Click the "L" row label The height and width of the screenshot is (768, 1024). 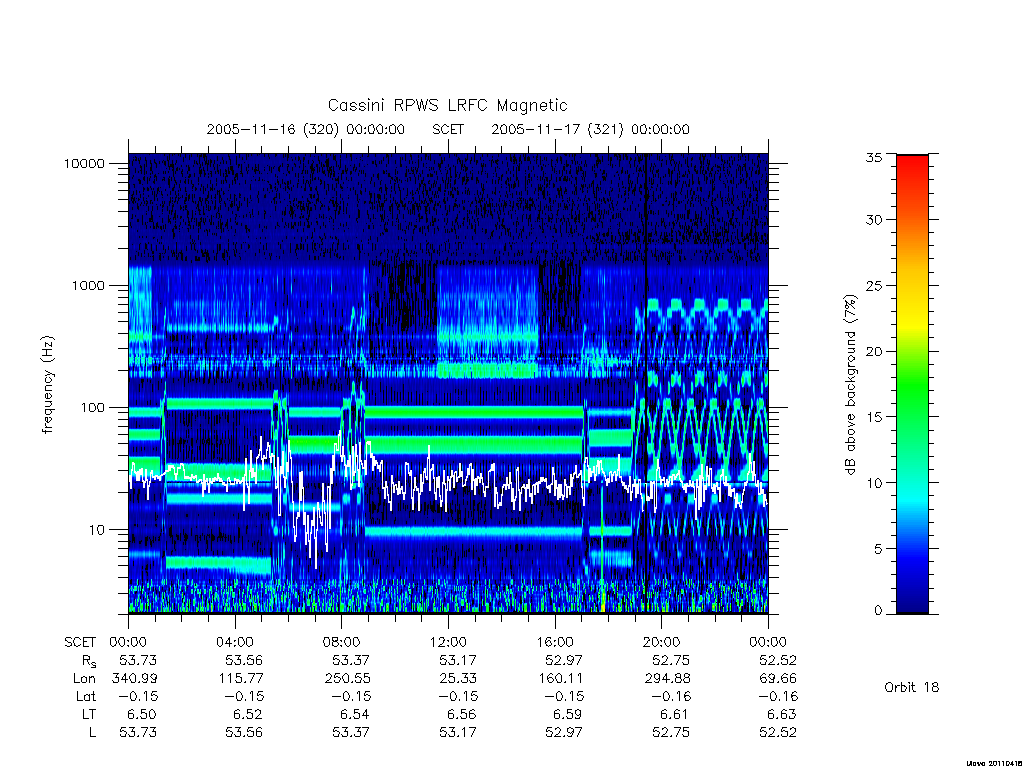click(x=92, y=733)
